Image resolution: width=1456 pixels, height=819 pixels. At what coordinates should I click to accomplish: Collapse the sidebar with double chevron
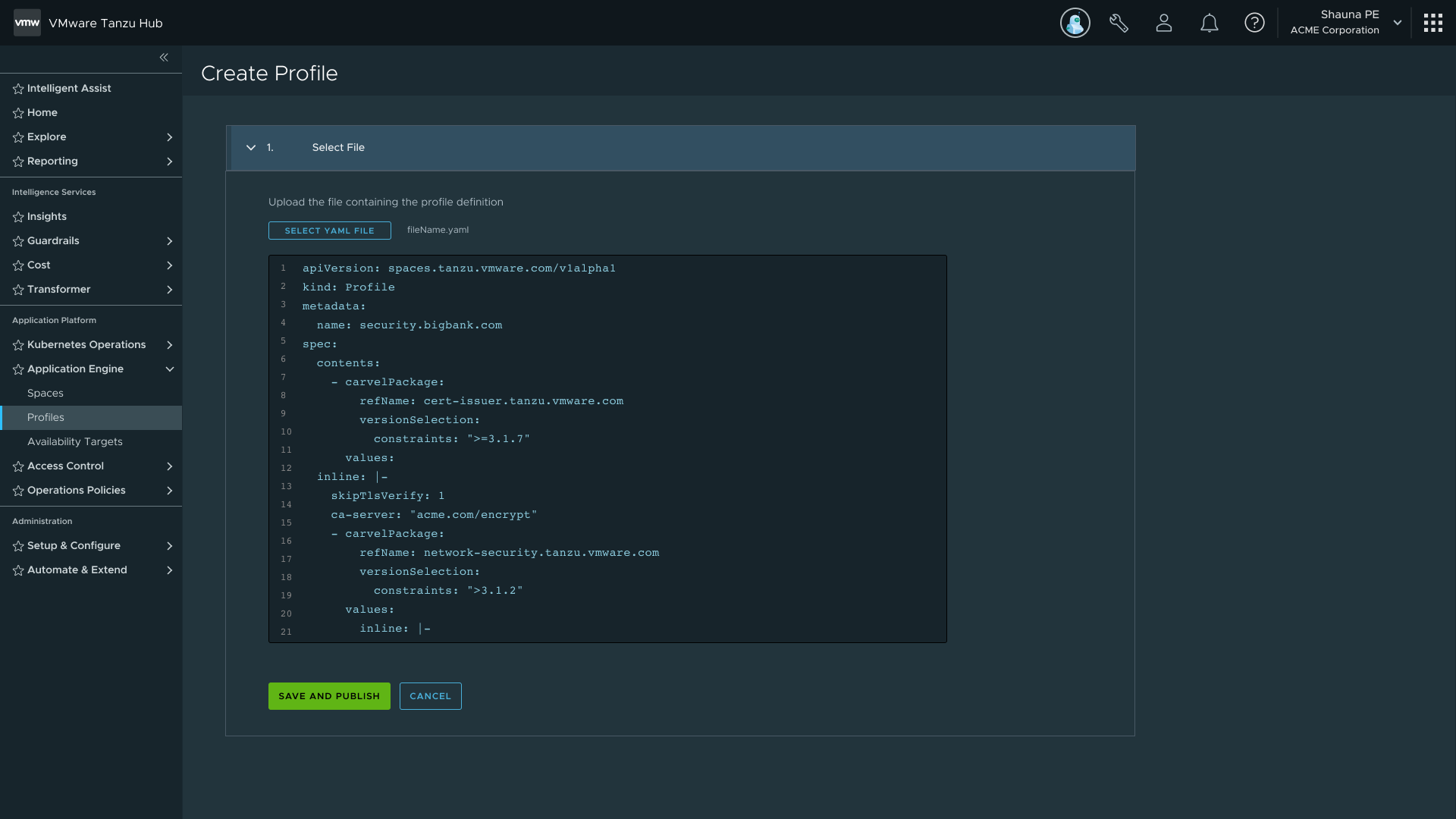pos(164,58)
